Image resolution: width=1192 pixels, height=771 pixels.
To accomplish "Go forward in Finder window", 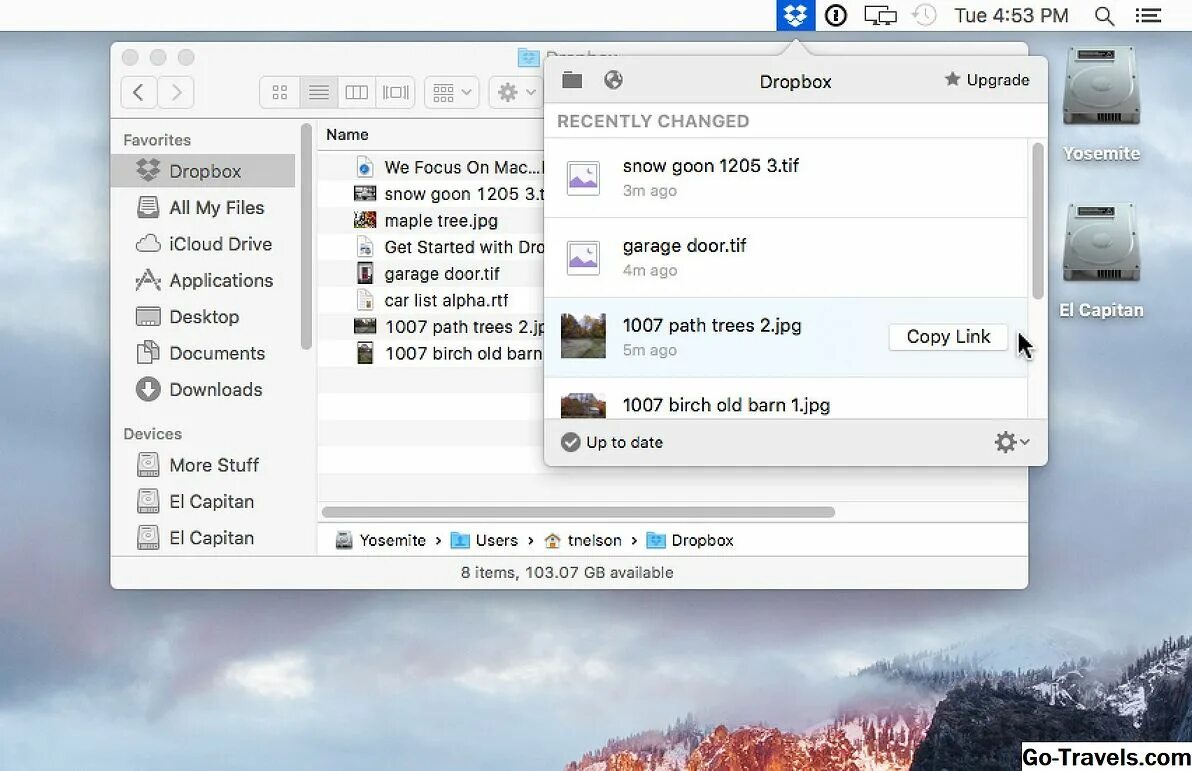I will coord(176,93).
